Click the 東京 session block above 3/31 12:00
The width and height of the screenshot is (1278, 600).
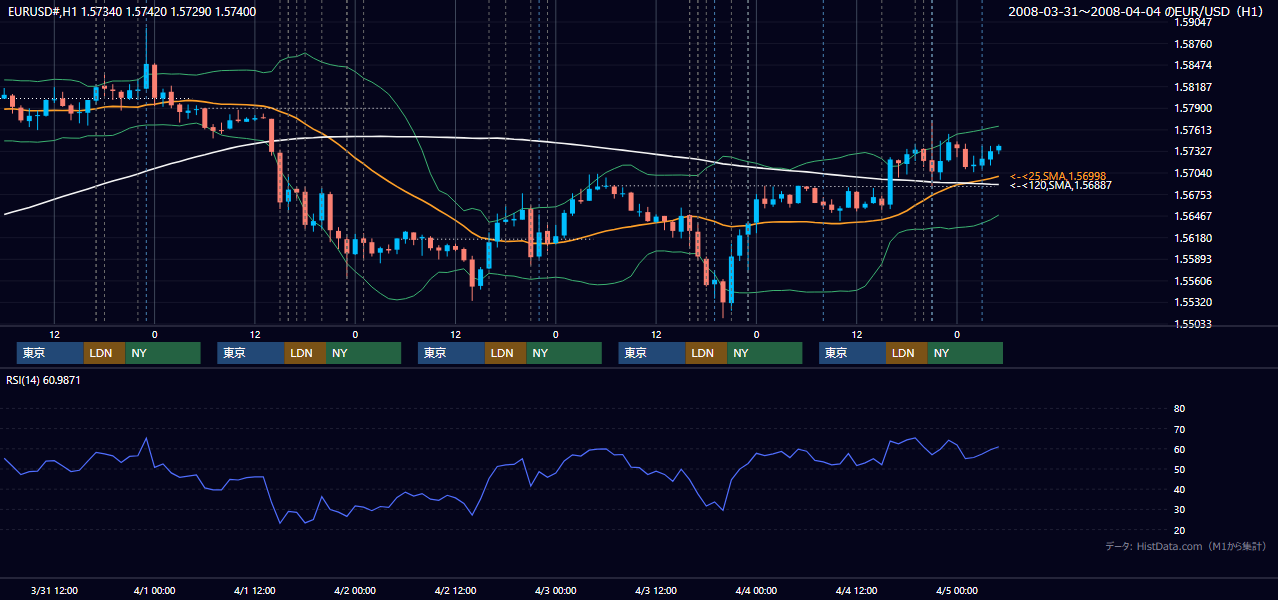tap(50, 353)
